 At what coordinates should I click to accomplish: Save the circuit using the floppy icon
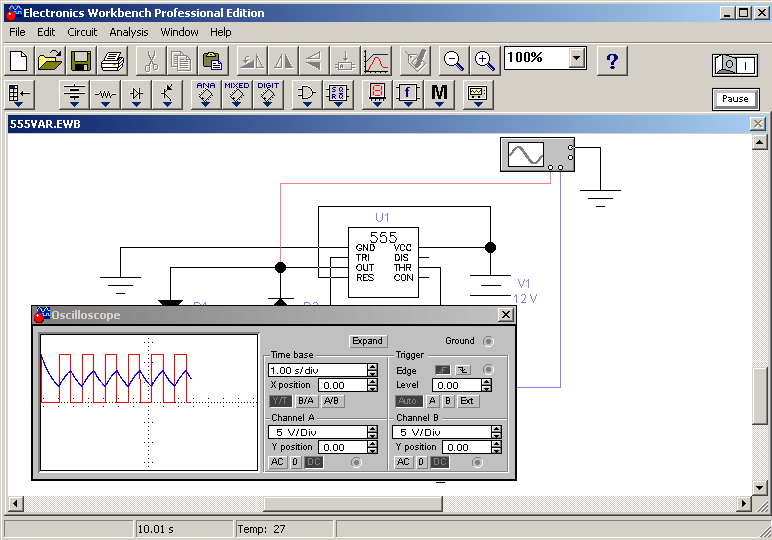81,61
